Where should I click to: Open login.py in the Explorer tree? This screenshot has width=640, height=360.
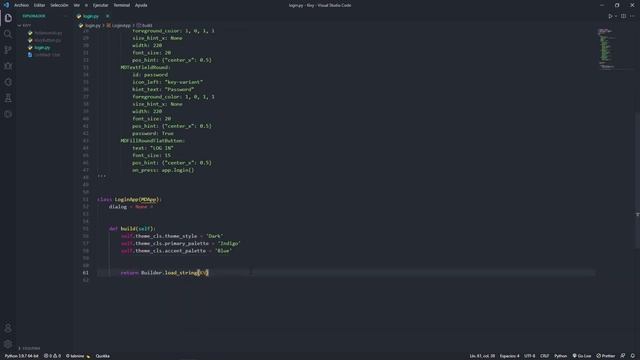(x=42, y=48)
